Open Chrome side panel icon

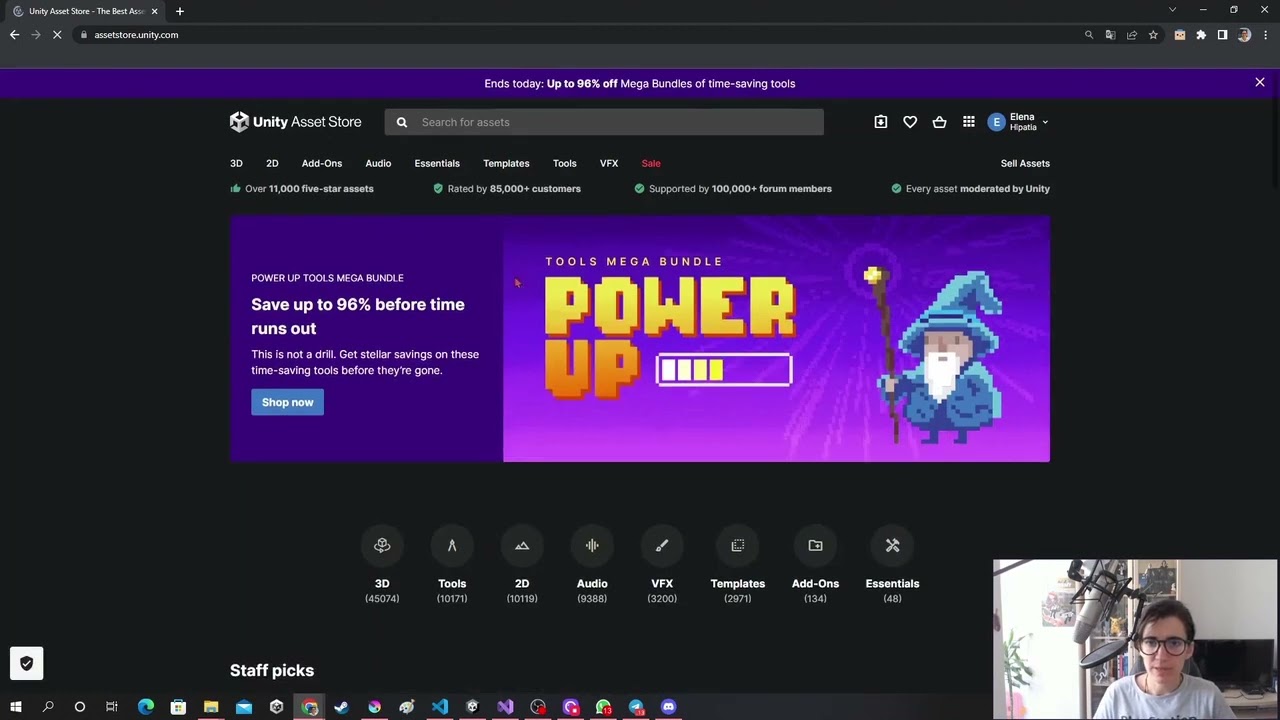(1222, 35)
